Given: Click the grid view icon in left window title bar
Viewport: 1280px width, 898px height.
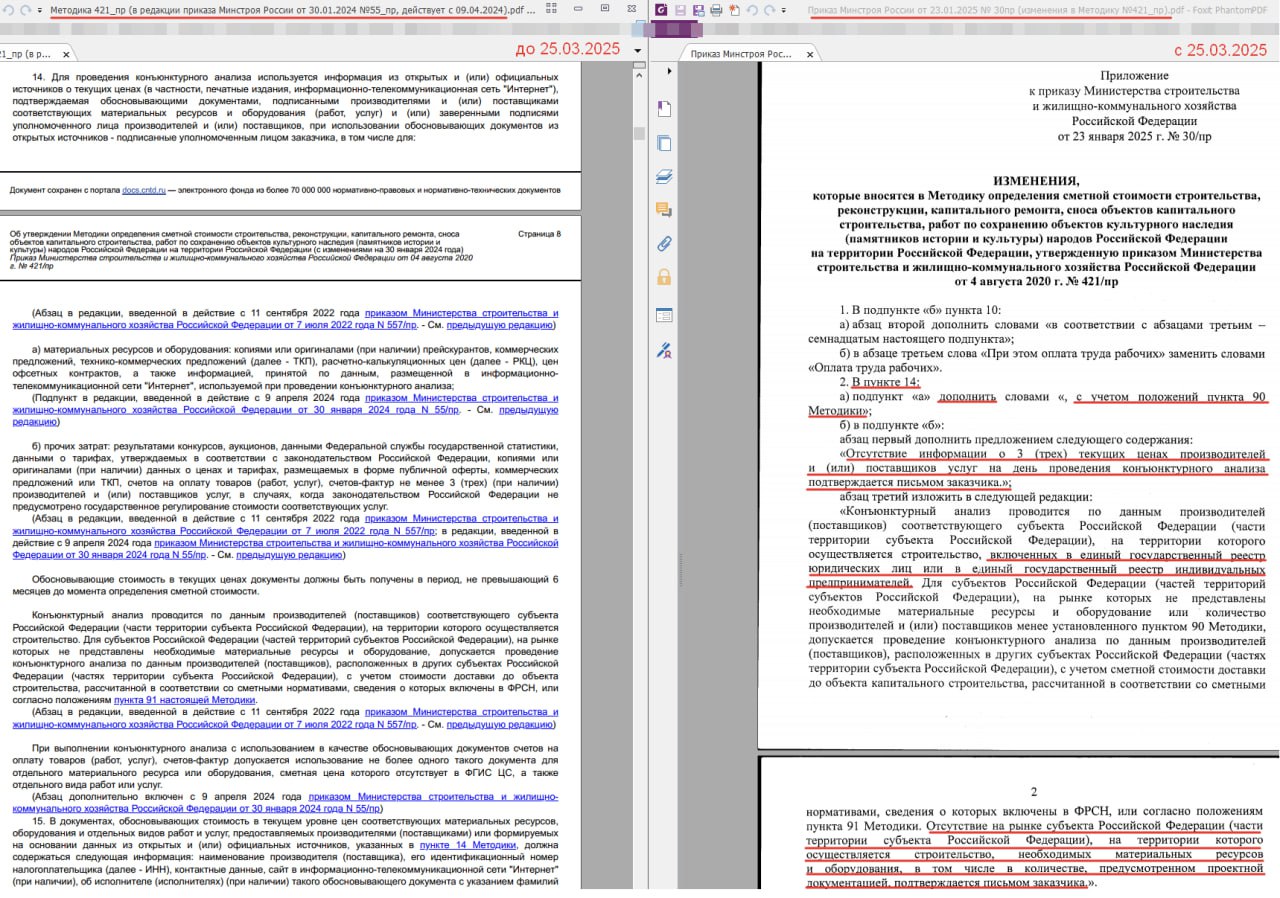Looking at the screenshot, I should tap(552, 10).
